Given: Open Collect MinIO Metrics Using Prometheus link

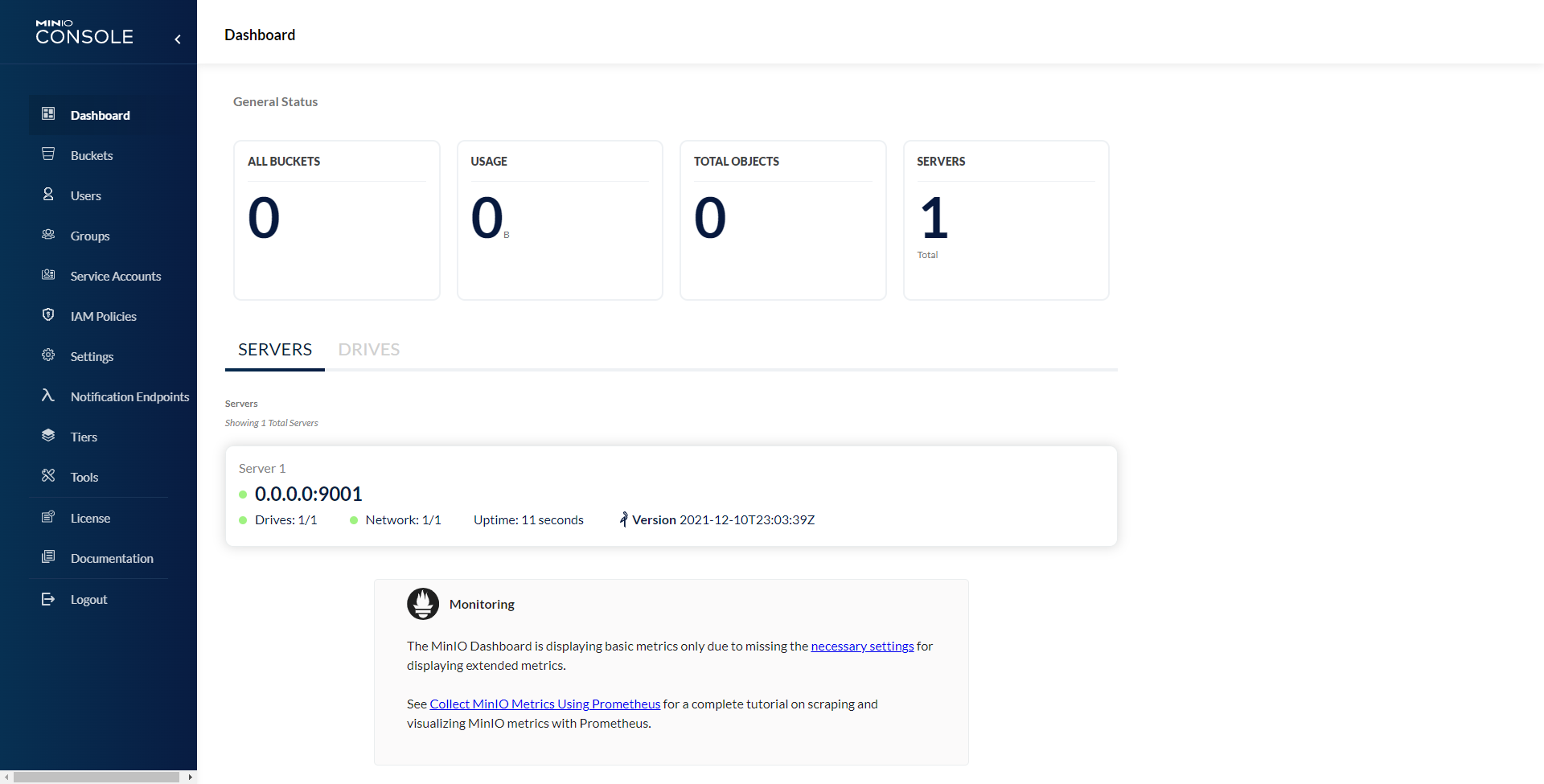Looking at the screenshot, I should (545, 704).
